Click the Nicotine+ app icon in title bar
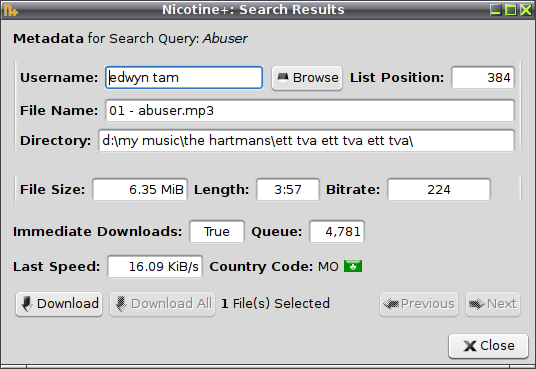 coord(11,10)
